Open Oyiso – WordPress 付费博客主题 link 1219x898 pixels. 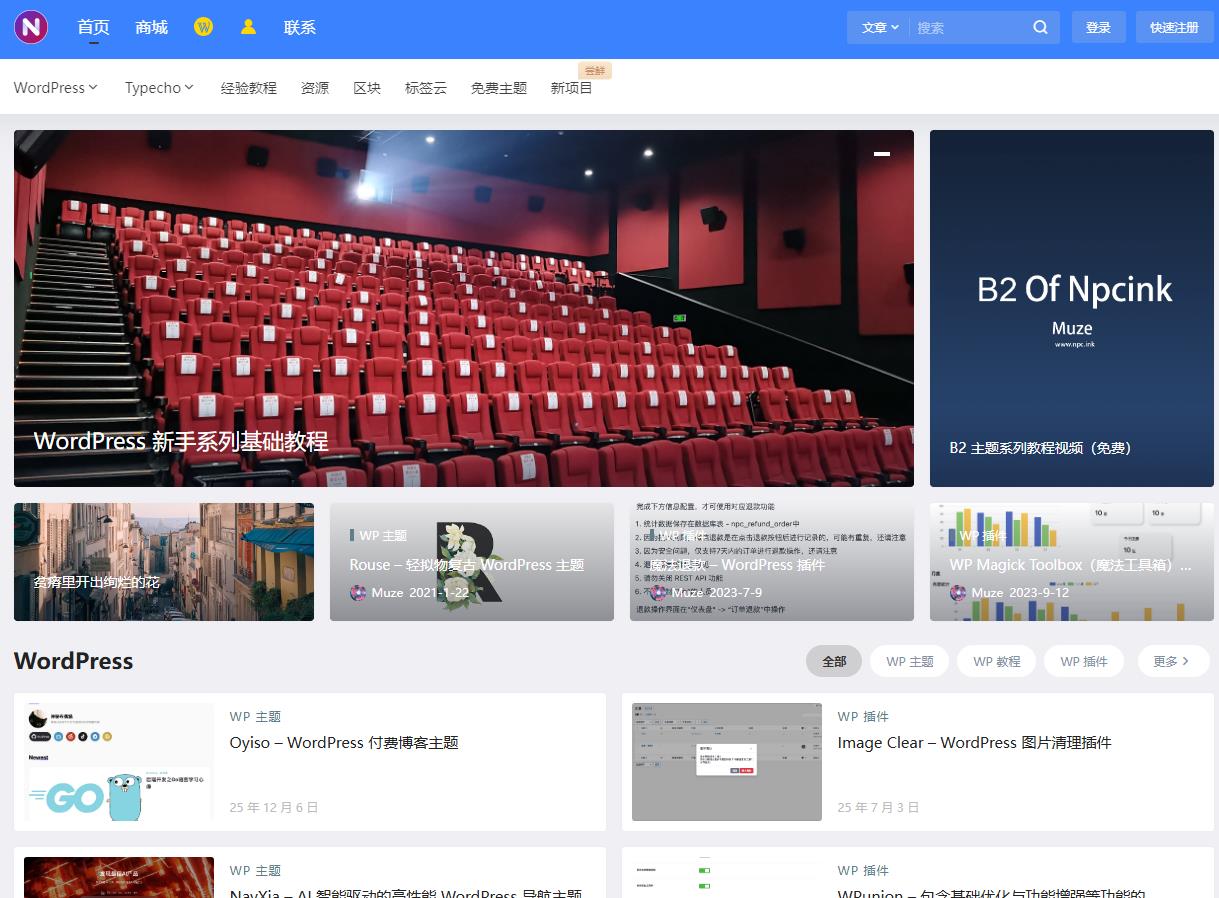344,742
